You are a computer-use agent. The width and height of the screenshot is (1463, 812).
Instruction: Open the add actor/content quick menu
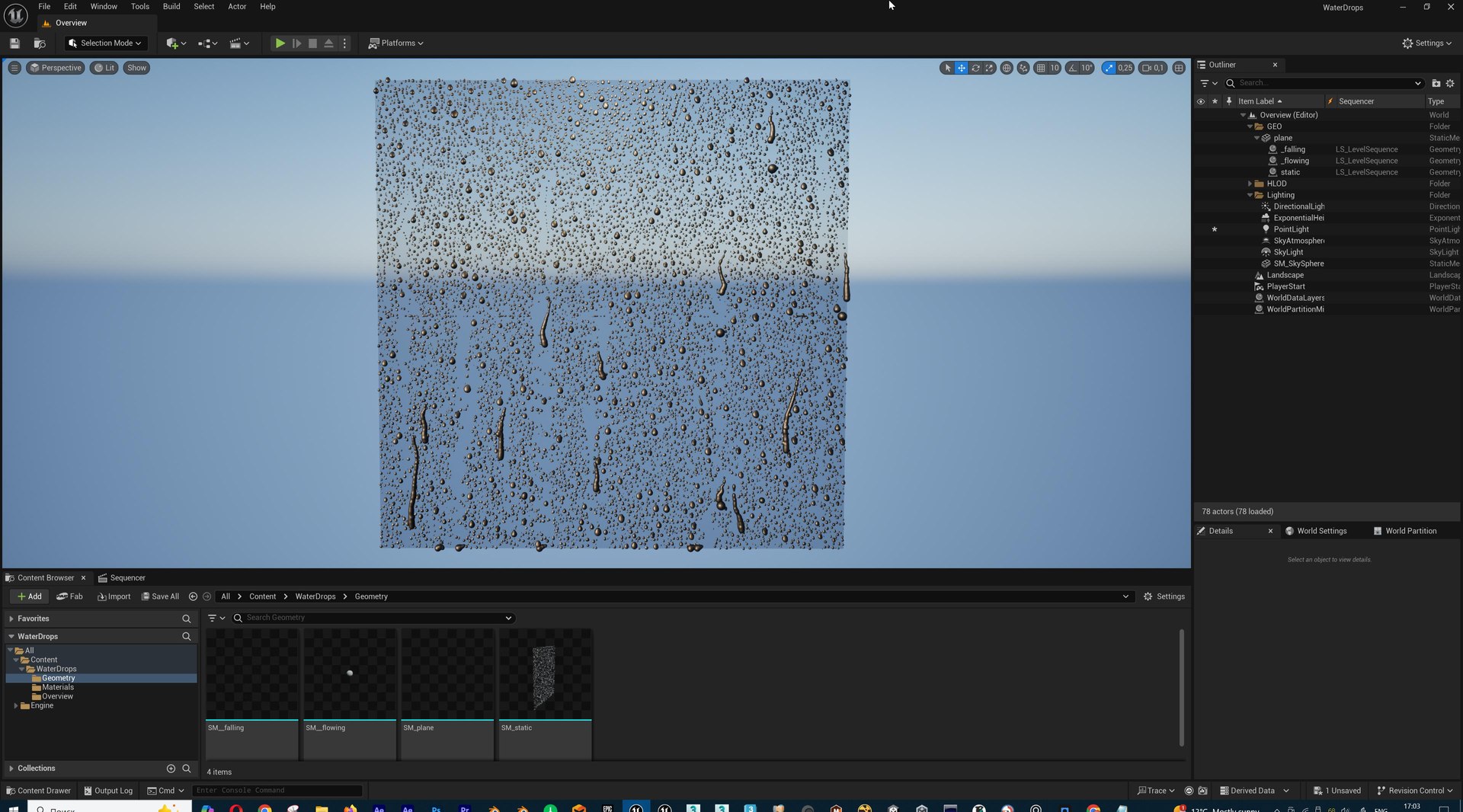point(176,43)
